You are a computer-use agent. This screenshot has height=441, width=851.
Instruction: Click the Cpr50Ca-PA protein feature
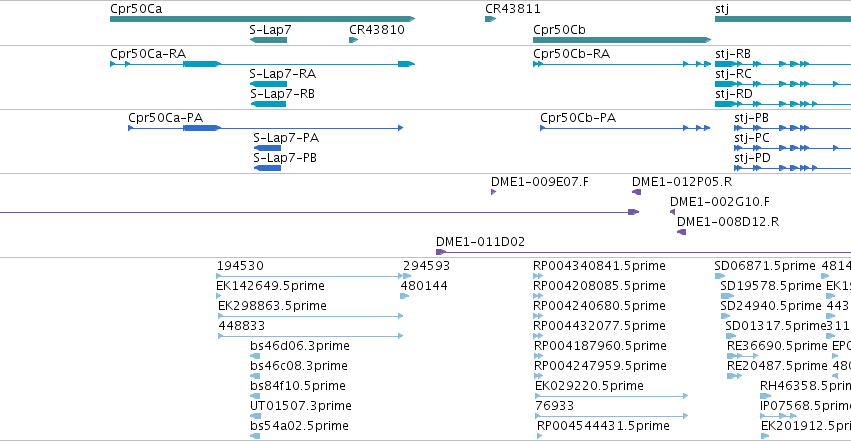[x=266, y=128]
